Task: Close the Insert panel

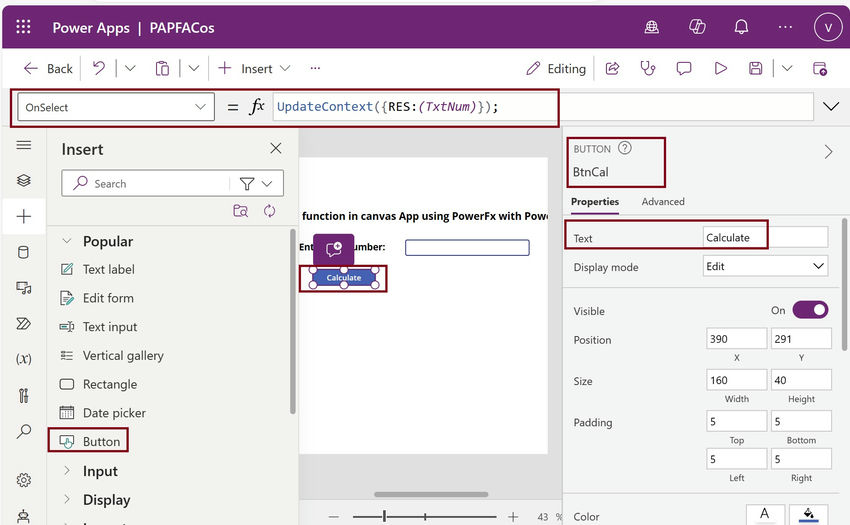Action: click(x=276, y=148)
